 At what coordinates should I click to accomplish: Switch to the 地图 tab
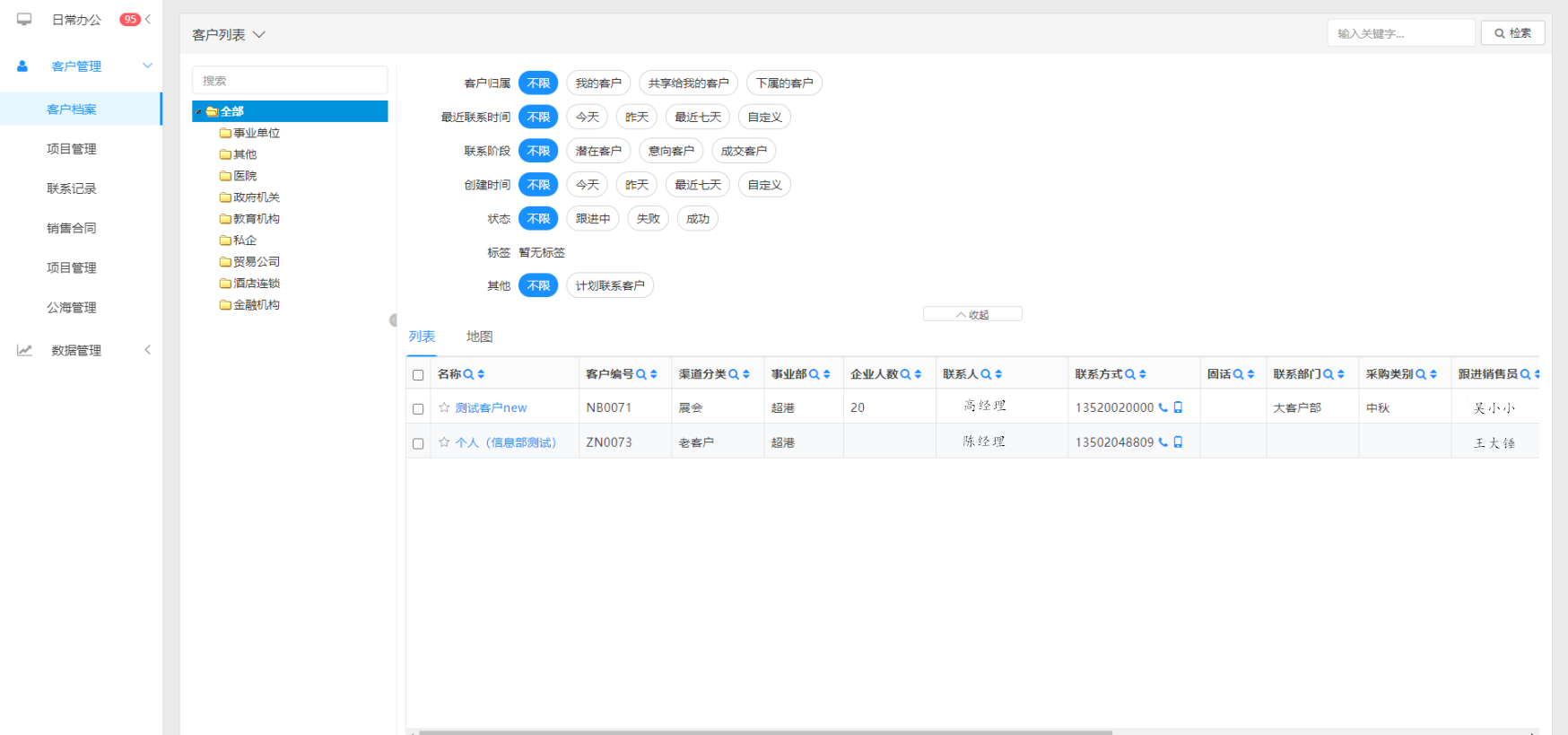pyautogui.click(x=480, y=337)
